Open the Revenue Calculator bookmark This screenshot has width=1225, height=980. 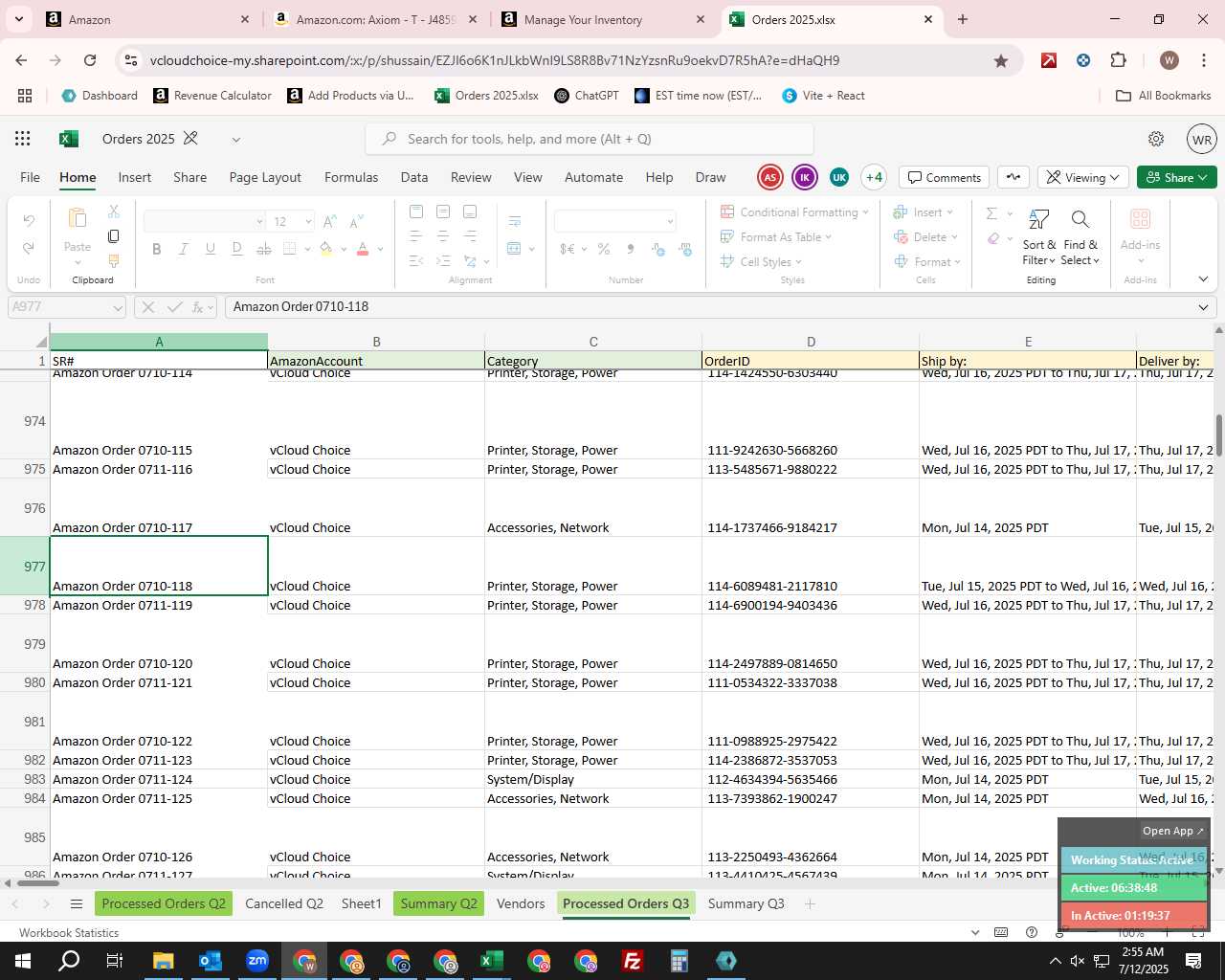click(x=212, y=95)
